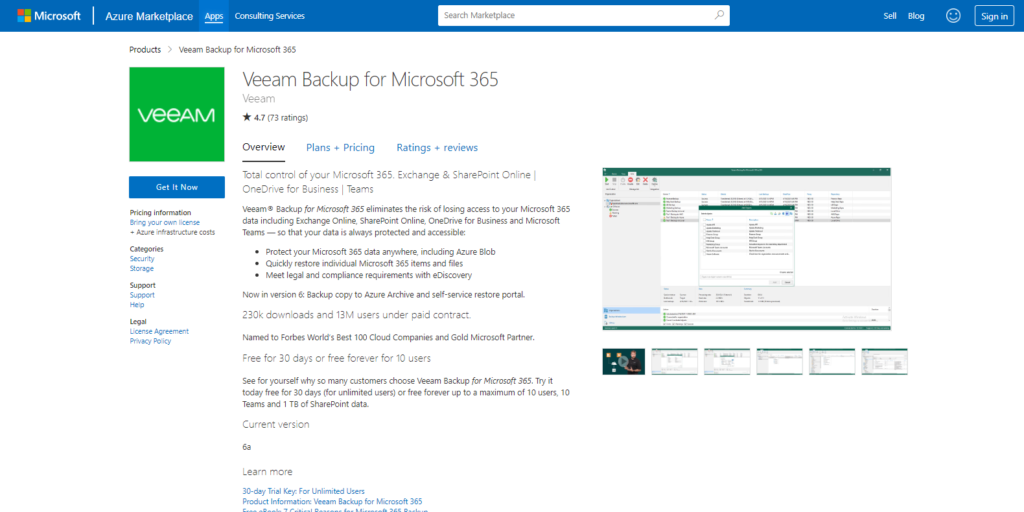Image resolution: width=1024 pixels, height=512 pixels.
Task: Open 30-day Trial Key link
Action: (303, 491)
